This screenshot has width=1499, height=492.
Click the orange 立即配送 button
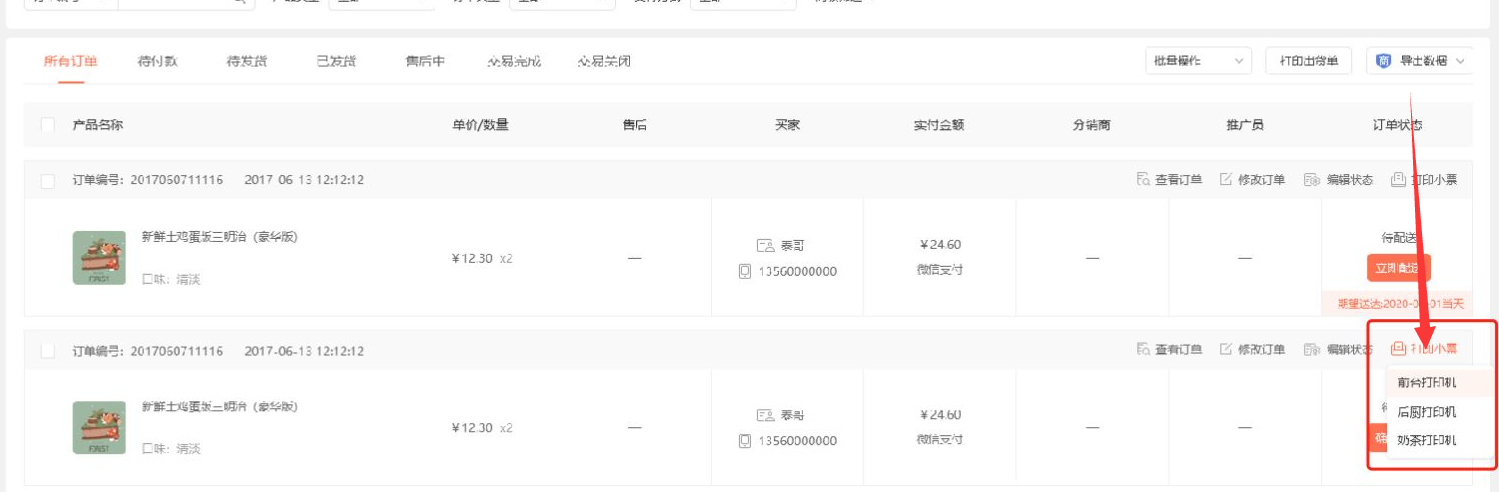(1399, 268)
